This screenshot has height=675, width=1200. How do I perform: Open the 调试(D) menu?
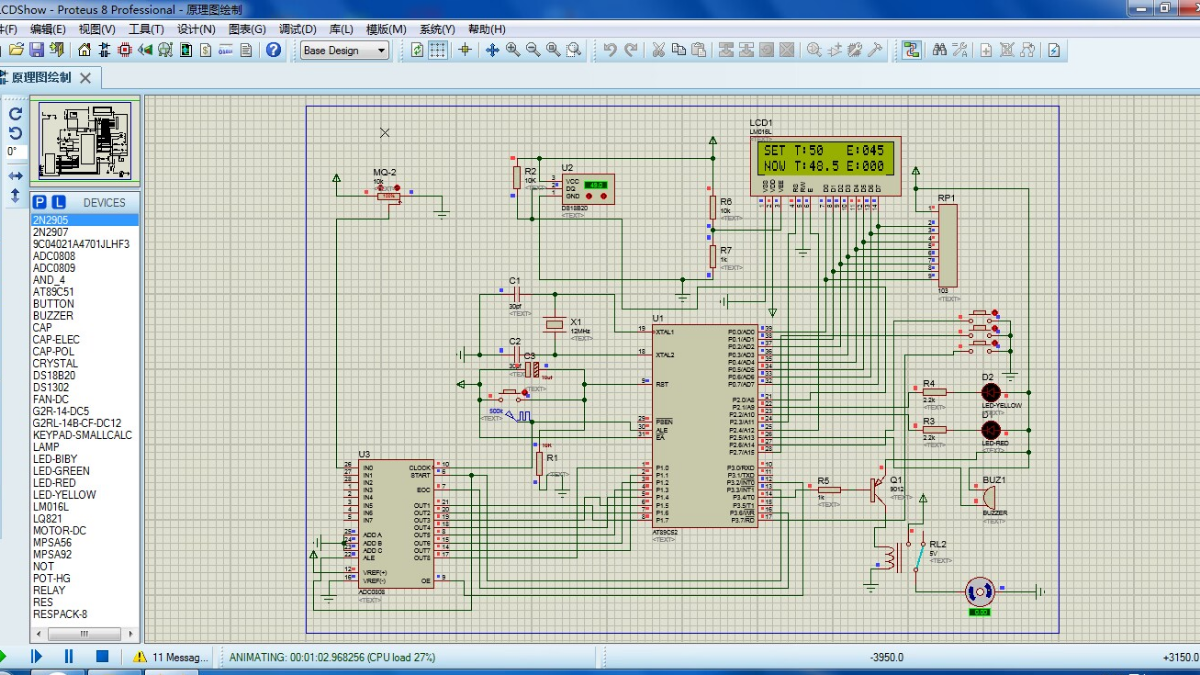tap(298, 29)
